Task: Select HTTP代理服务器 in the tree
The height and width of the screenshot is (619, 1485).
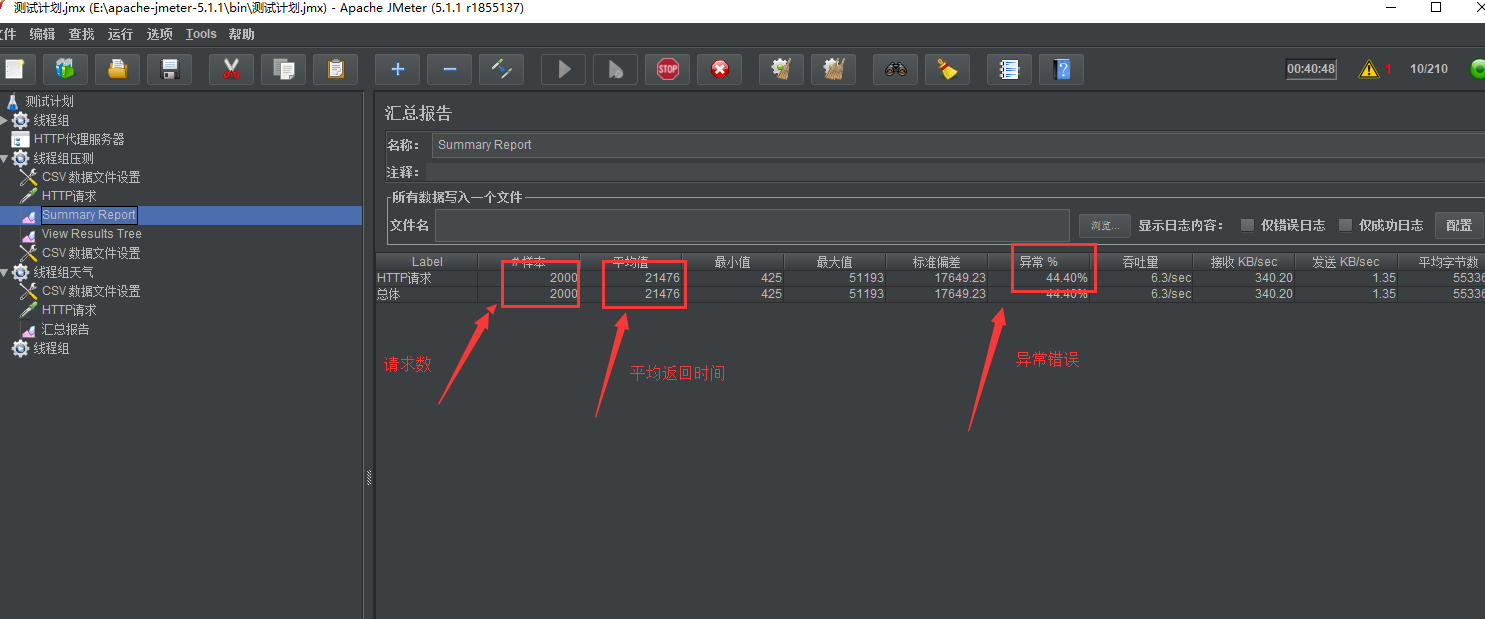Action: pos(79,139)
